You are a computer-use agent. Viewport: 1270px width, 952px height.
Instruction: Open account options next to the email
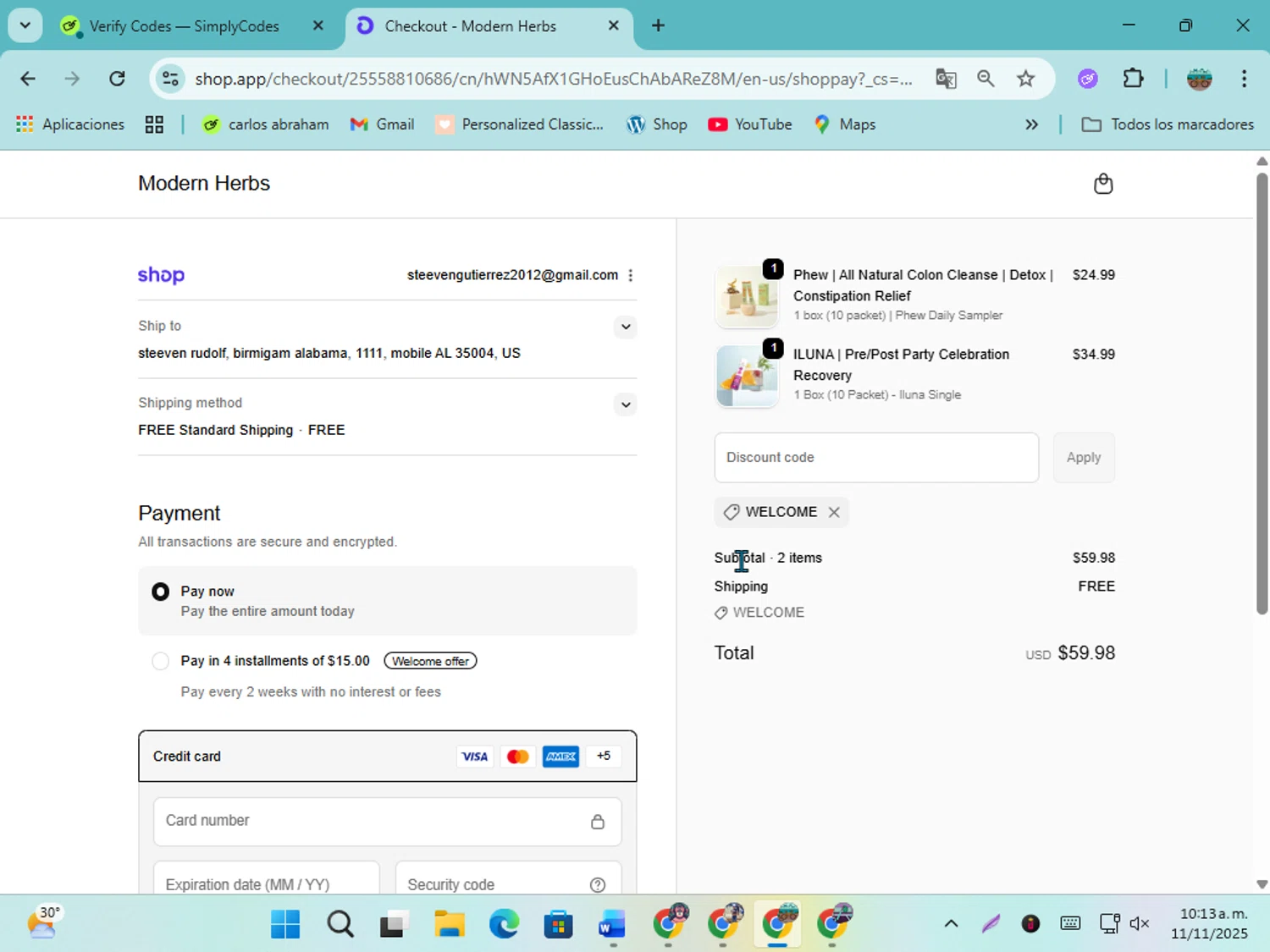631,275
